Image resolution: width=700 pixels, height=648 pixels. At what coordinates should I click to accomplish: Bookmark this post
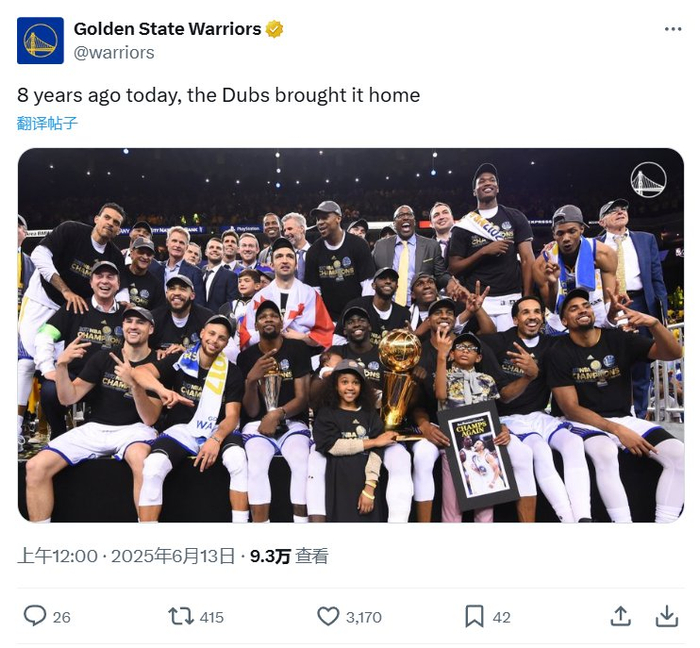point(475,616)
